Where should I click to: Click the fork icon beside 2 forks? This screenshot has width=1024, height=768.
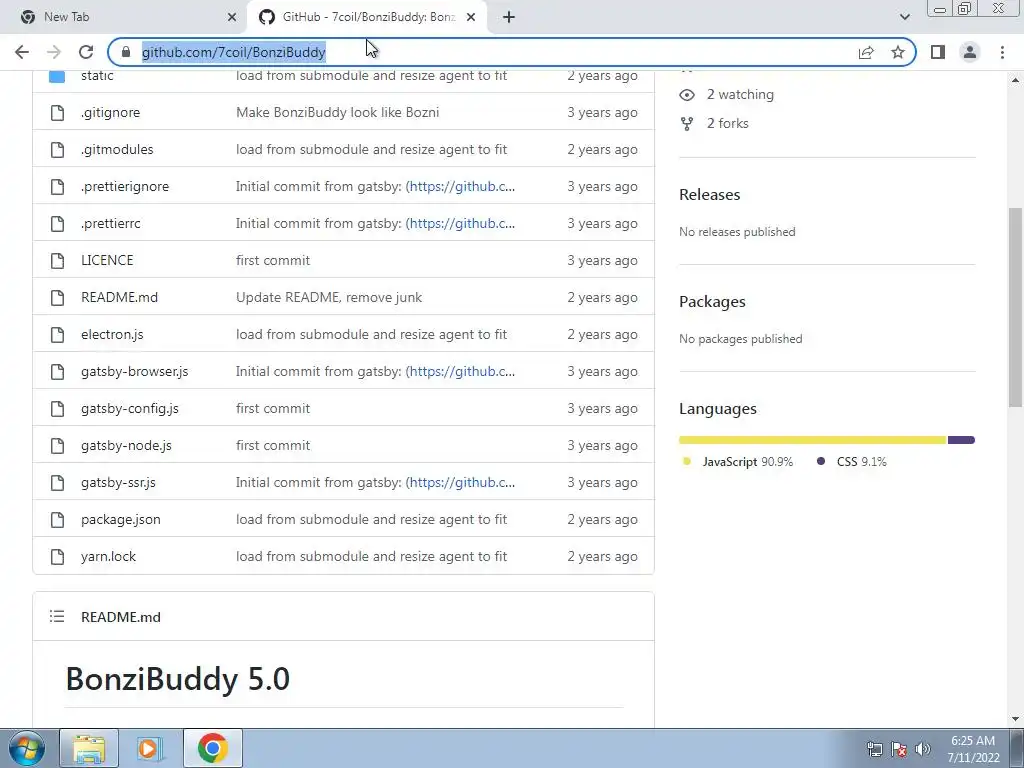click(x=687, y=123)
